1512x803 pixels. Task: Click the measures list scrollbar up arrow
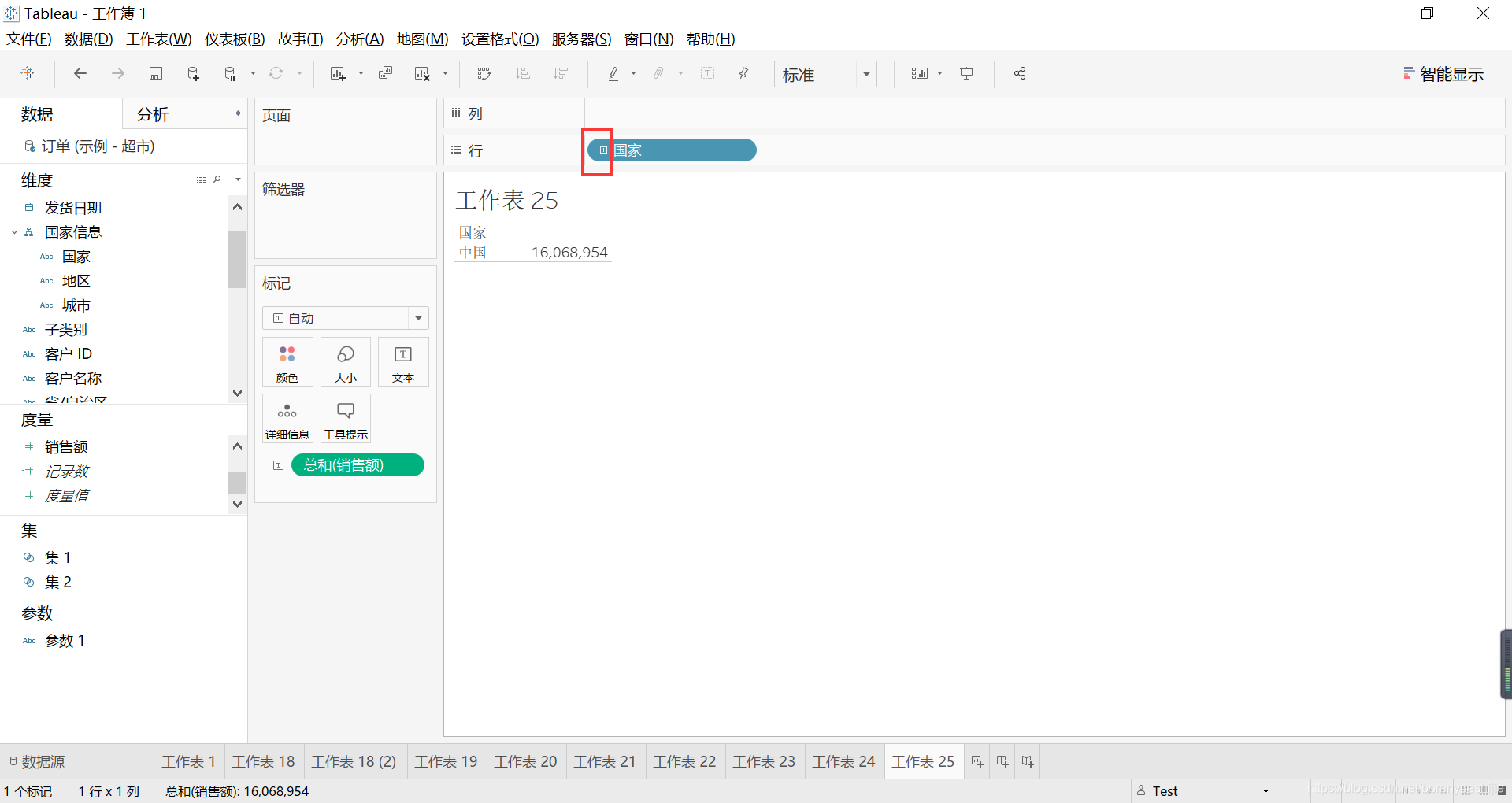(237, 446)
